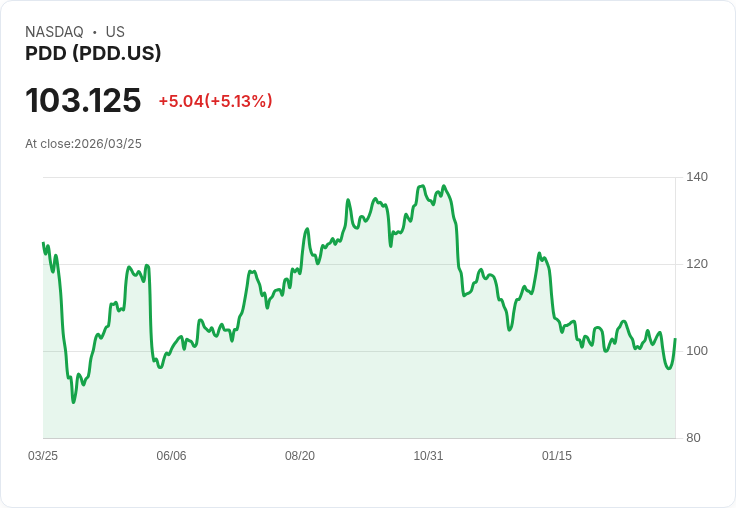Click the line's starting point at 03/25
Viewport: 736px width, 508px height.
43,243
